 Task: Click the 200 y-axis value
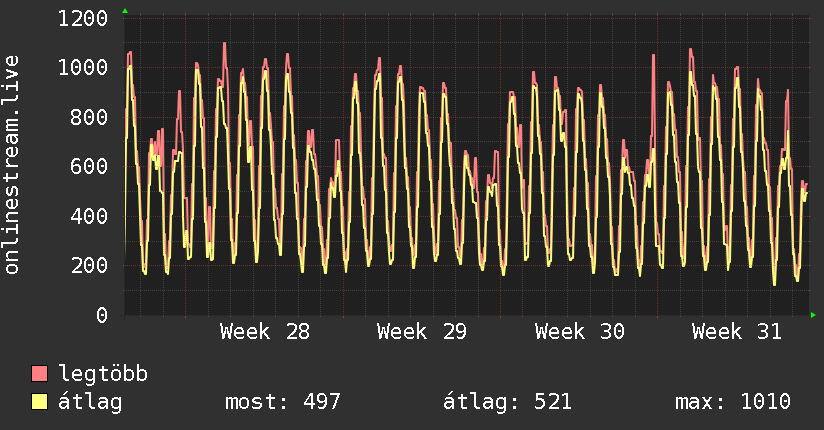89,265
